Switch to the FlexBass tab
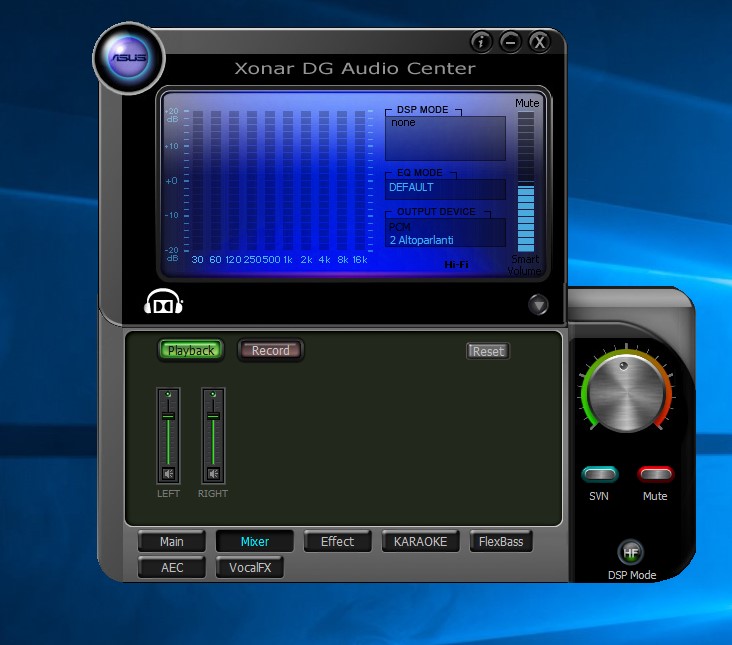Image resolution: width=732 pixels, height=645 pixels. (501, 541)
